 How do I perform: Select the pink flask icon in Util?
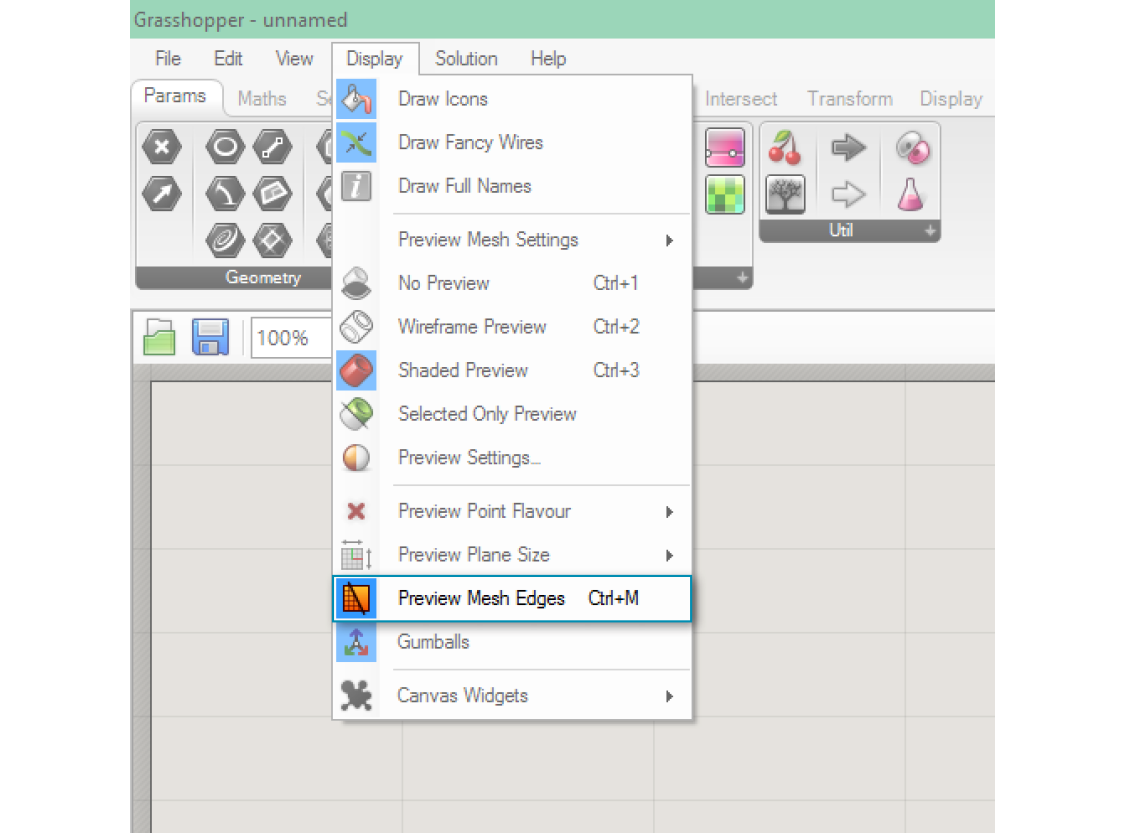[912, 193]
